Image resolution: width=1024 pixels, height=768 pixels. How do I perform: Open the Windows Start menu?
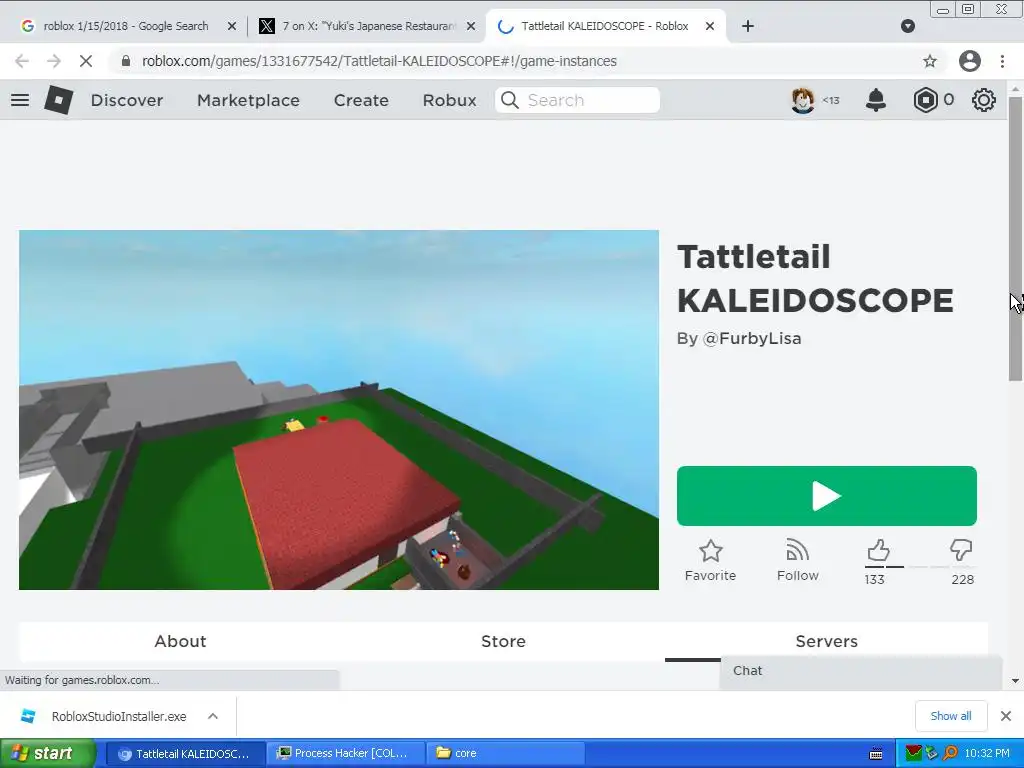[x=48, y=754]
